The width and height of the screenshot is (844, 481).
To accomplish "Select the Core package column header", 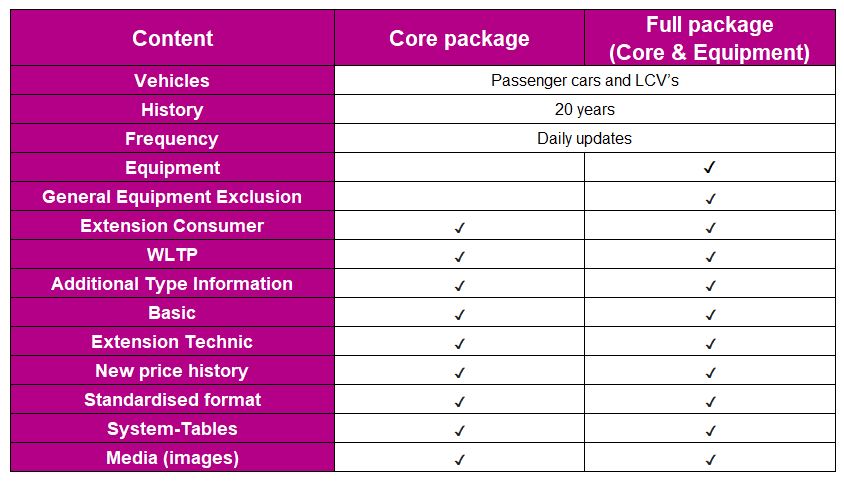I will (459, 38).
